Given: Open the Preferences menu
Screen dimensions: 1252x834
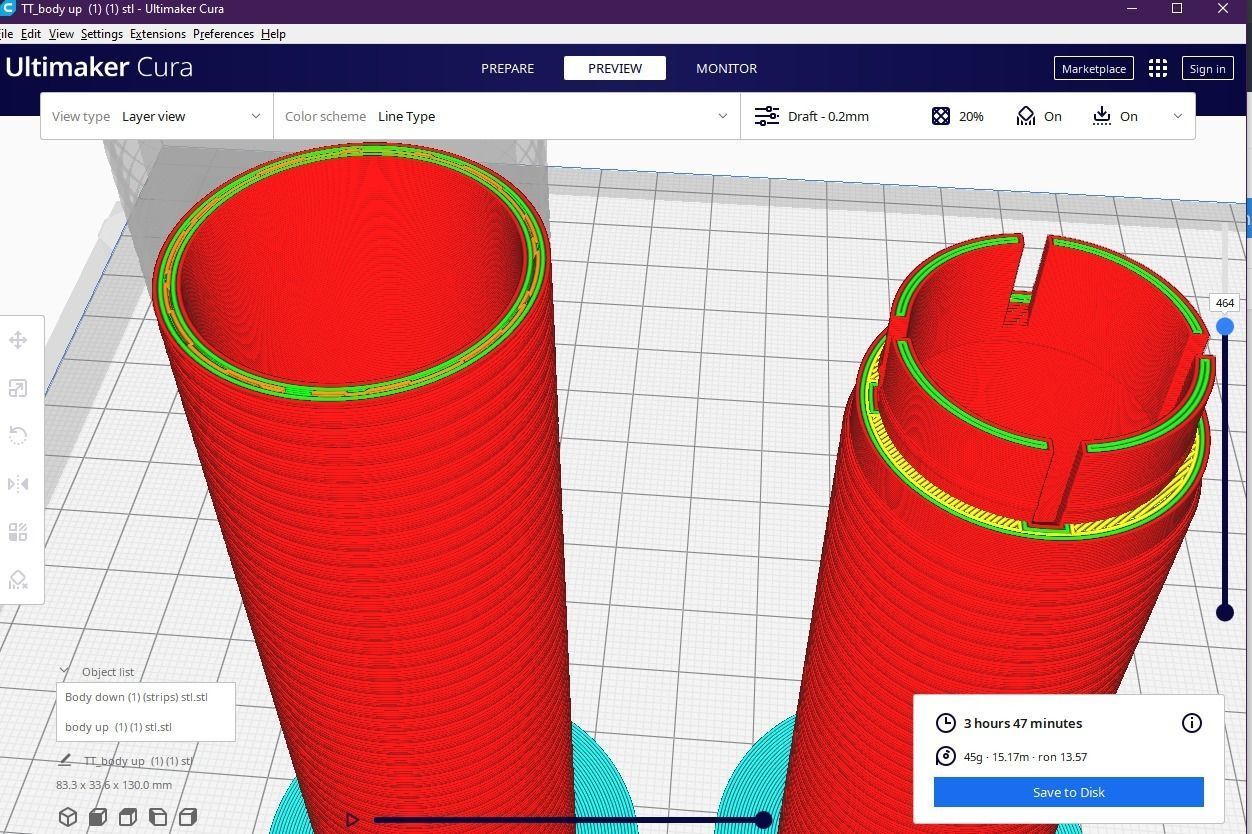Looking at the screenshot, I should coord(223,34).
